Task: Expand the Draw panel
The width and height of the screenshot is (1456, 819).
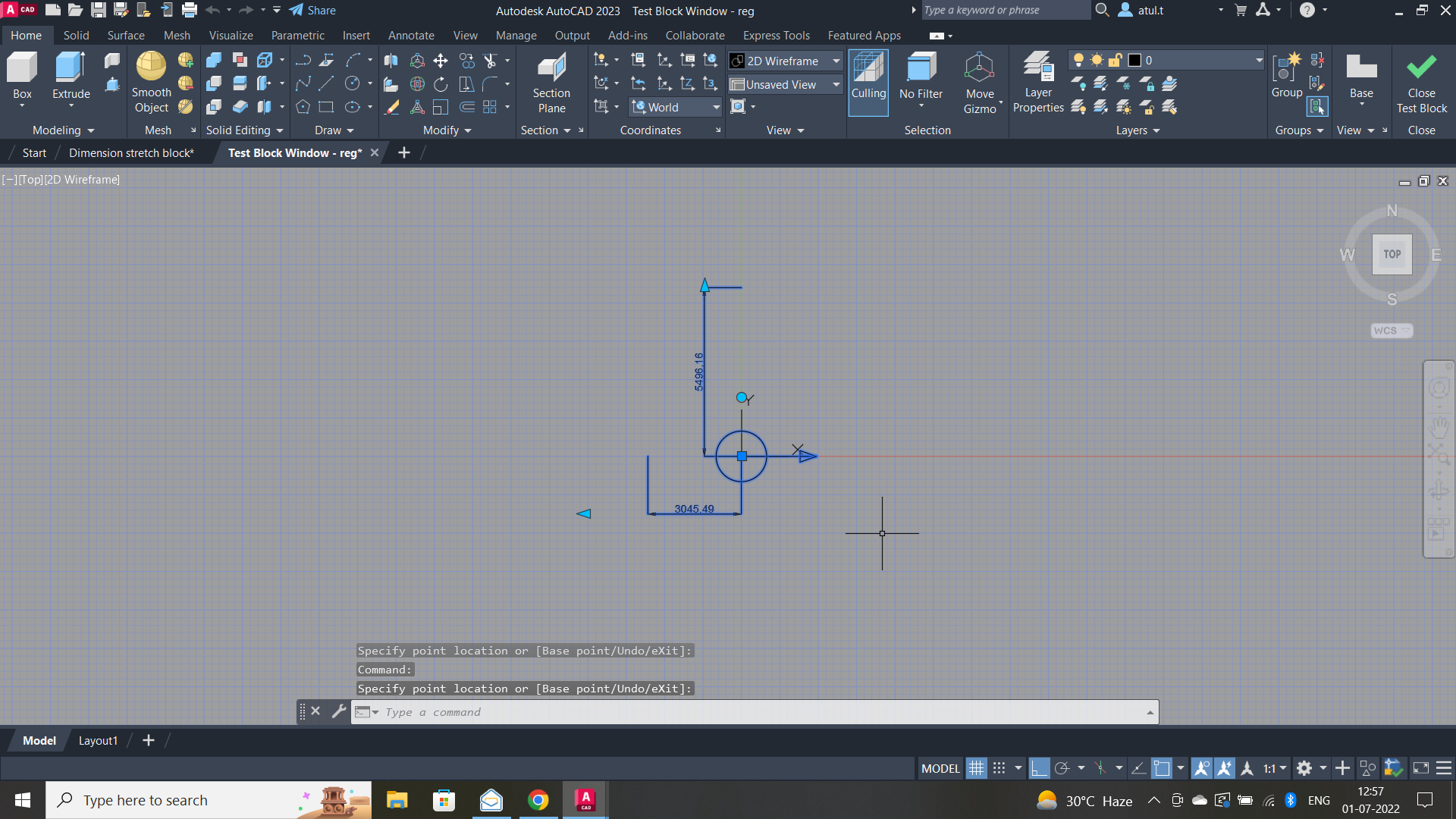Action: click(332, 130)
